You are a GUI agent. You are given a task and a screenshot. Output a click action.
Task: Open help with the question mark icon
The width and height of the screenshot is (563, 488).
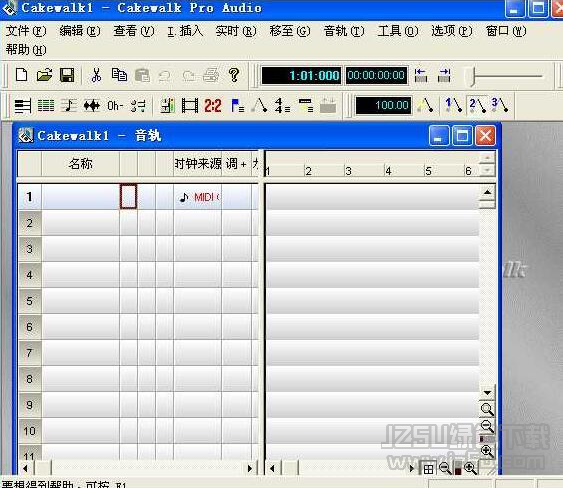pos(234,75)
